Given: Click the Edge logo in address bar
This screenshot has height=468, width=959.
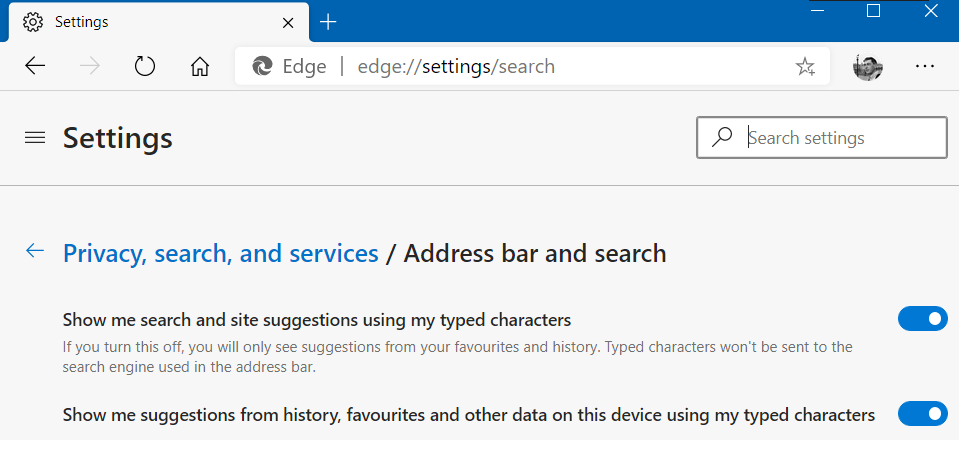Looking at the screenshot, I should coord(262,66).
